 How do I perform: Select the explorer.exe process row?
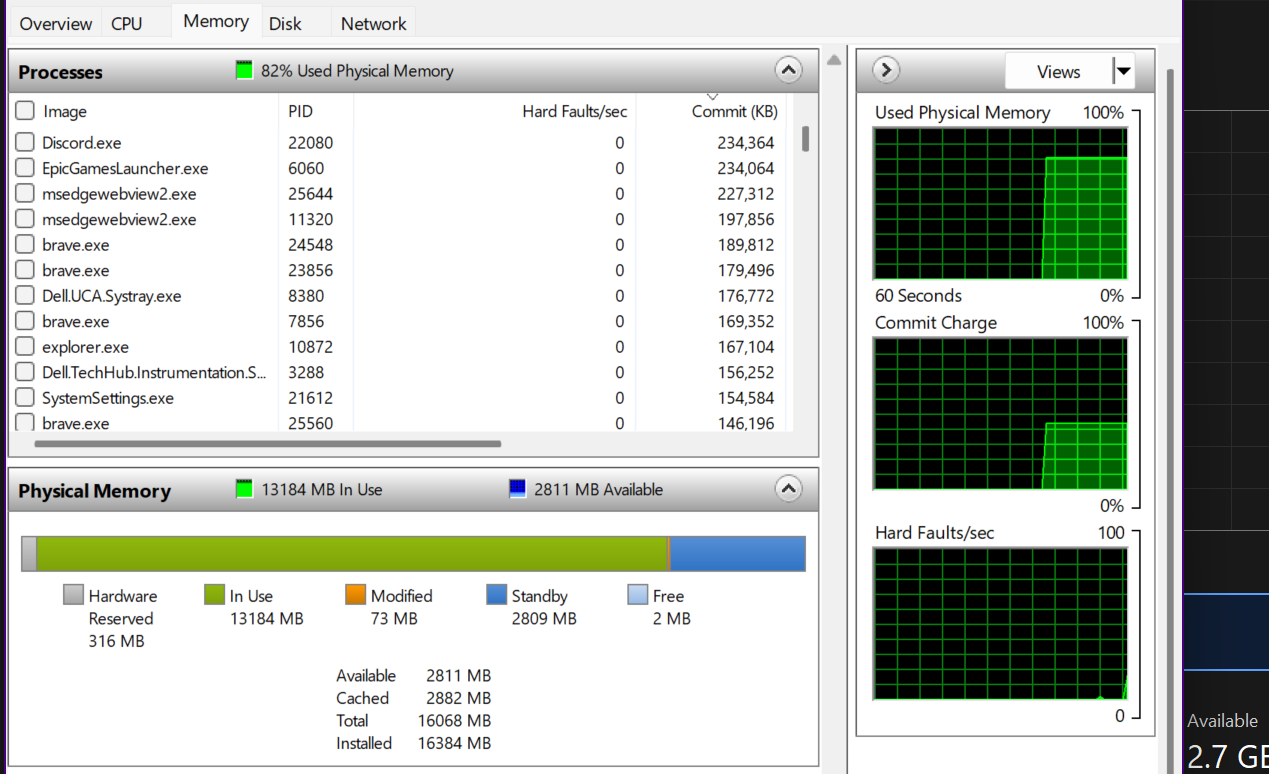tap(400, 347)
